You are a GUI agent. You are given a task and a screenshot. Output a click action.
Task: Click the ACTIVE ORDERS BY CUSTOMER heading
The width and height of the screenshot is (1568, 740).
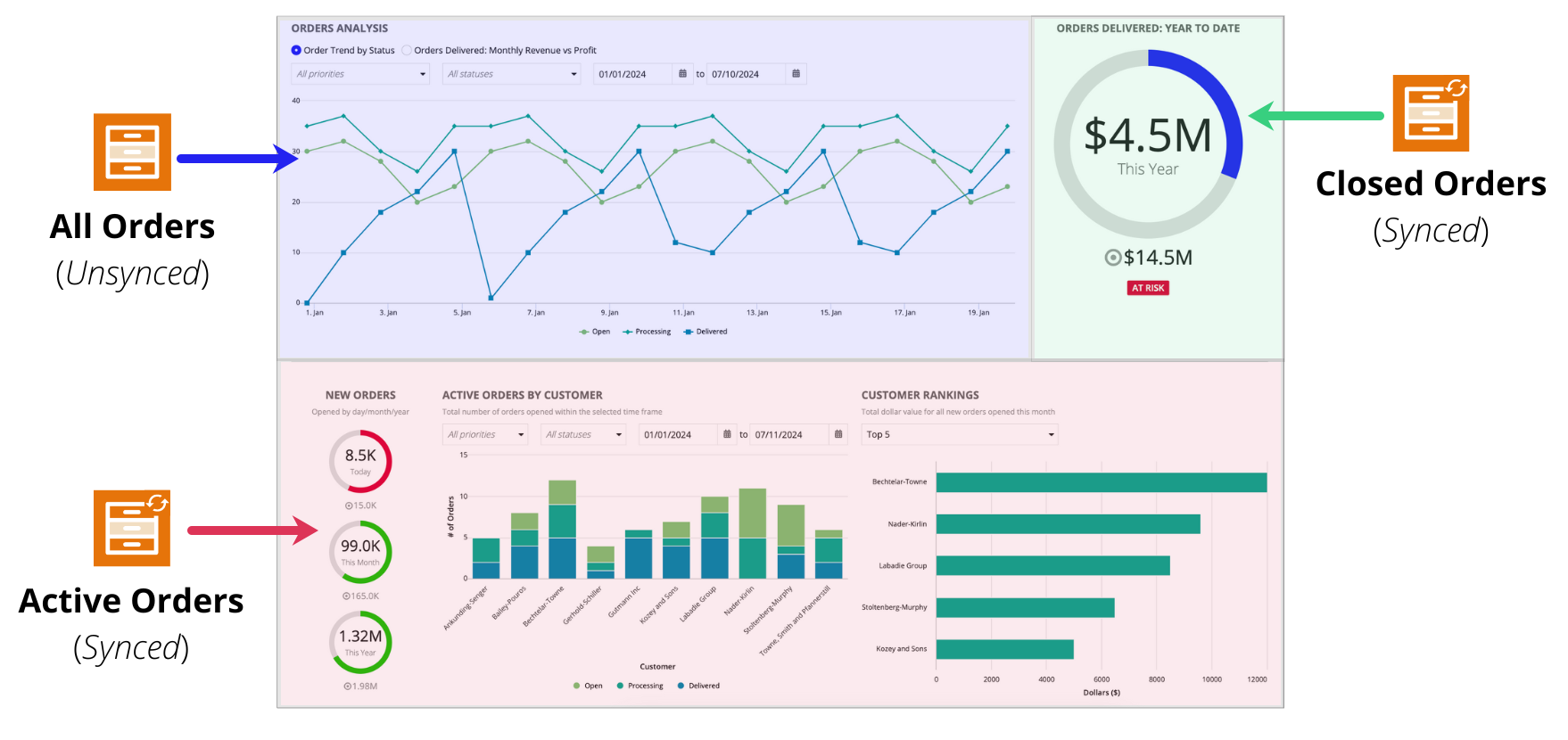(523, 395)
